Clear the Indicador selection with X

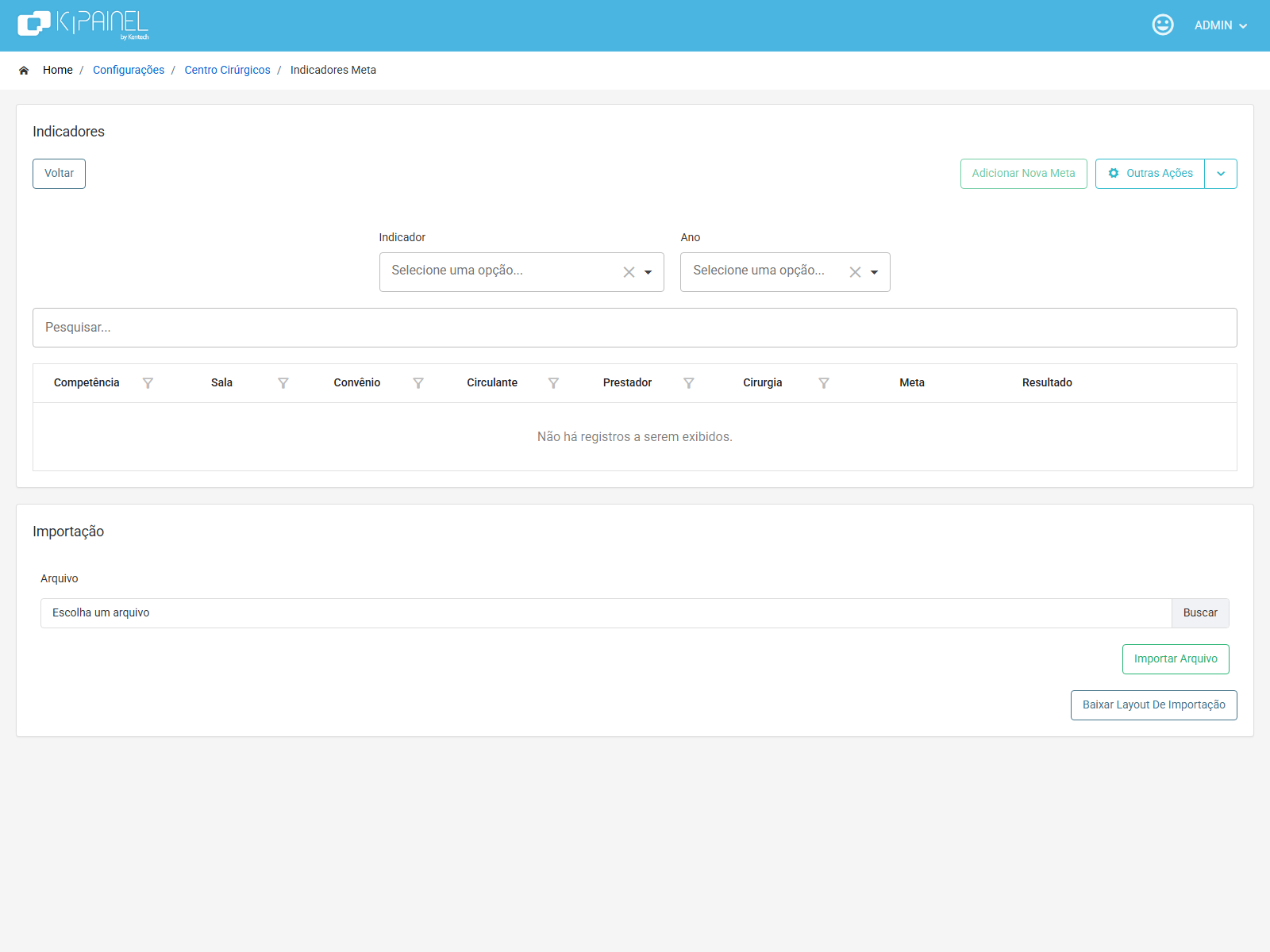tap(629, 272)
